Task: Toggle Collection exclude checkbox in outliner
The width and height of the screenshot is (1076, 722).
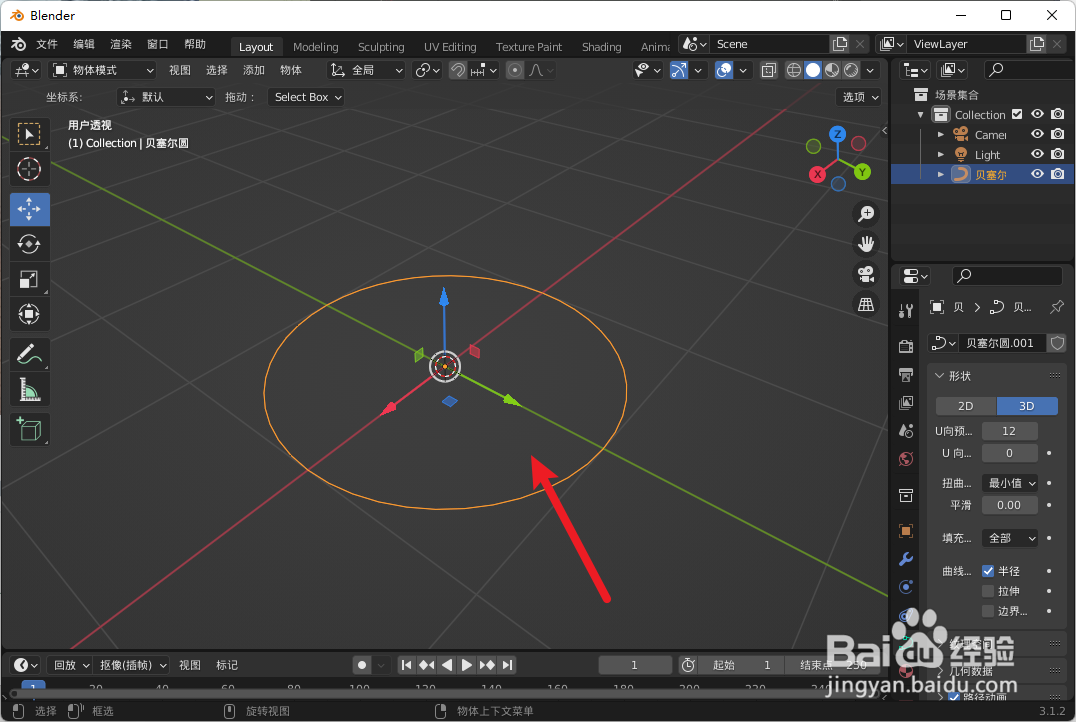Action: [x=1017, y=114]
